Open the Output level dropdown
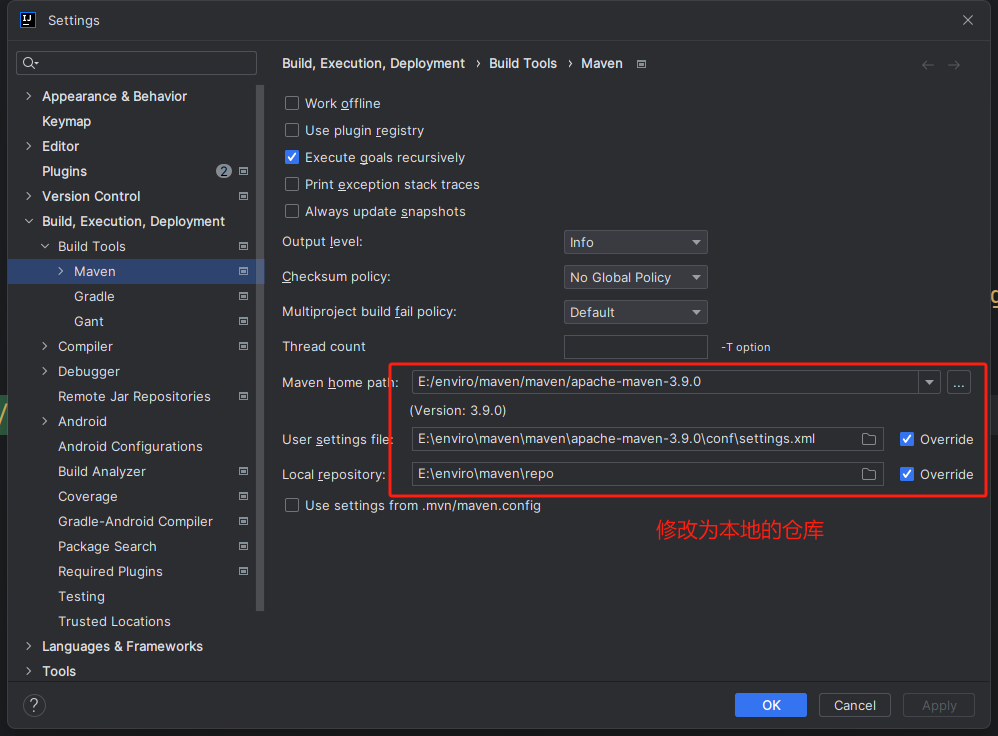Screen dimensions: 998x736 pos(635,243)
